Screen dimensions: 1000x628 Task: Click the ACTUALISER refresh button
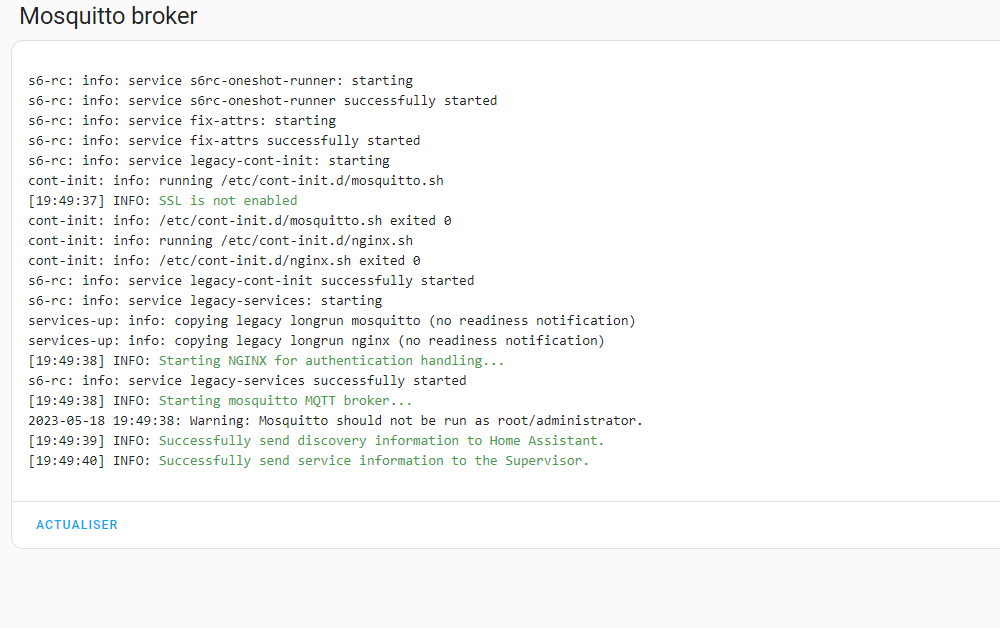[77, 525]
